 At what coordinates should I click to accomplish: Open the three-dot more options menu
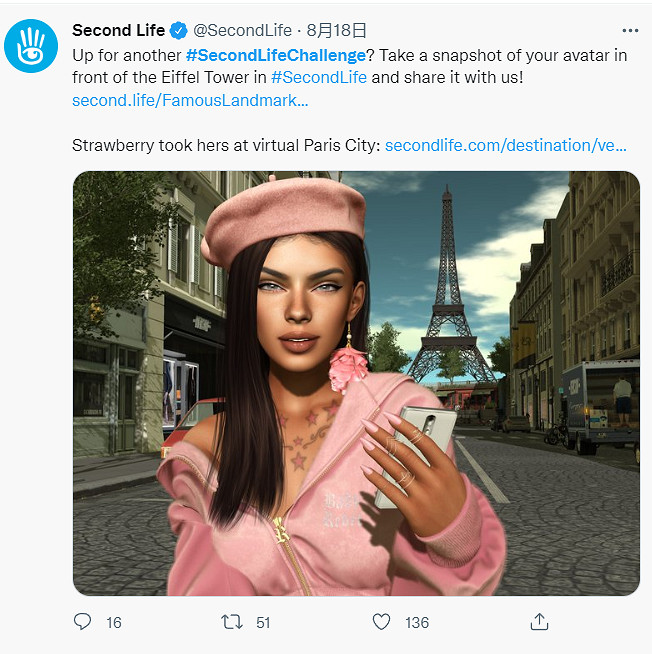(x=630, y=30)
